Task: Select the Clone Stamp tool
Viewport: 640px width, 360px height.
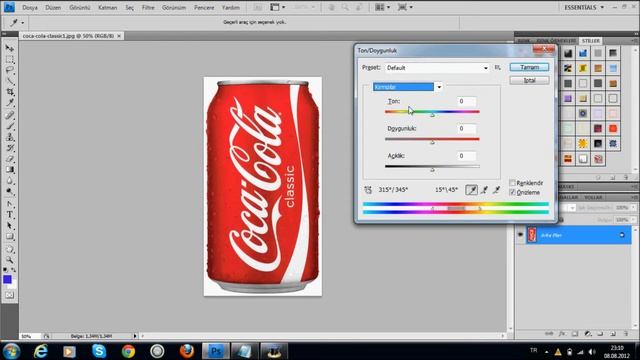Action: 9,137
